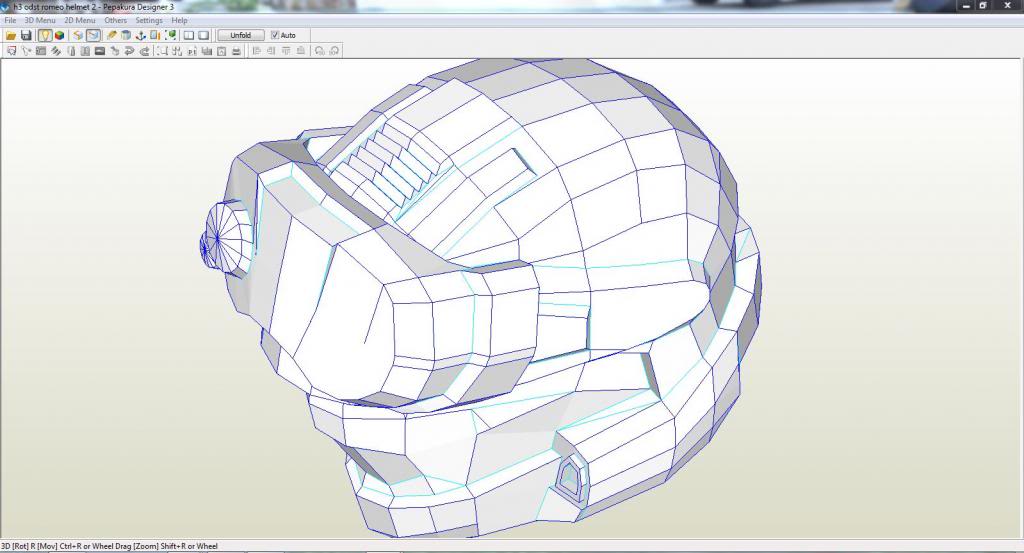Switch to single-pane window layout icon
Viewport: 1024px width, 553px height.
(x=204, y=35)
